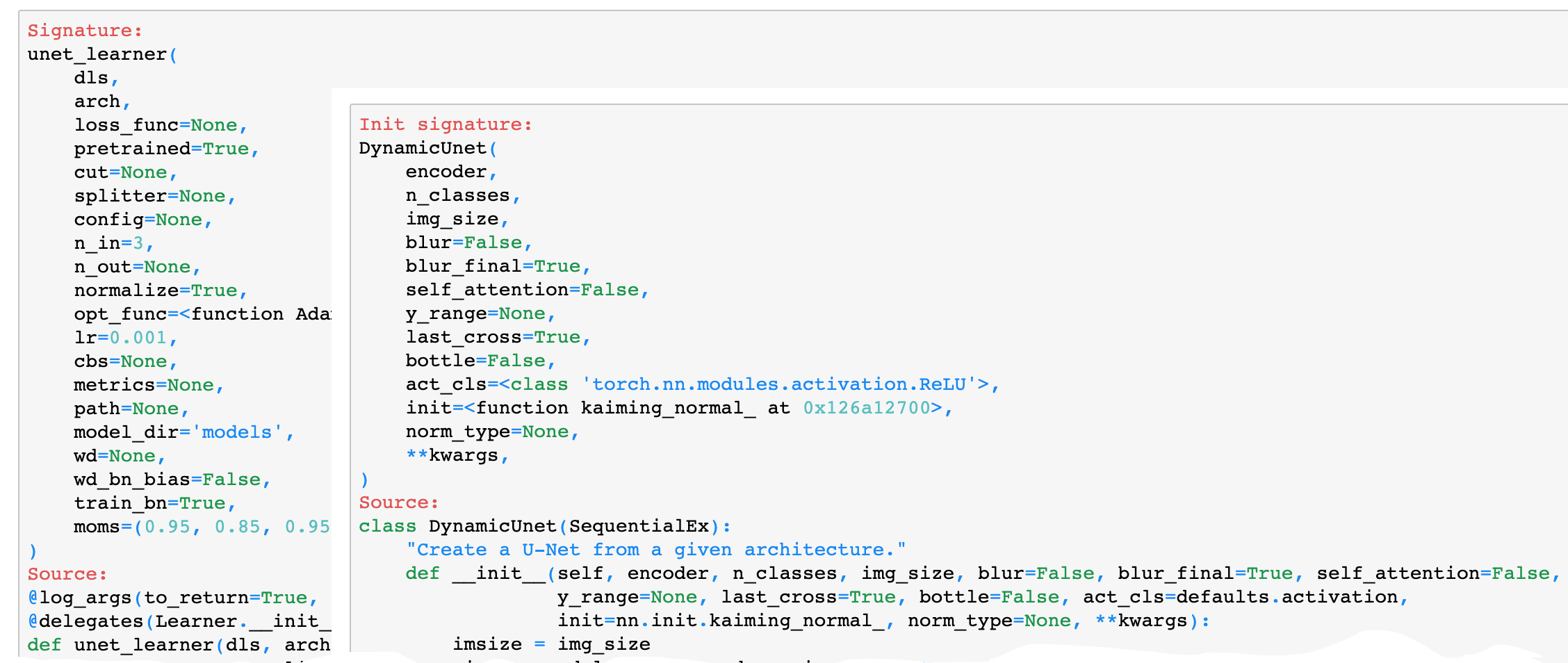1568x663 pixels.
Task: Click the left panel 'Source:' heading
Action: click(x=67, y=574)
